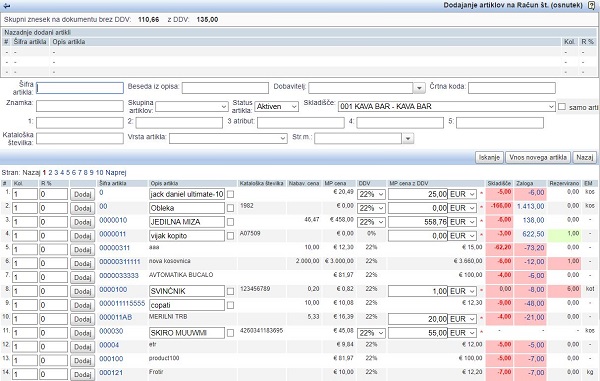Open article link 0000010
600x381 pixels.
[x=113, y=220]
